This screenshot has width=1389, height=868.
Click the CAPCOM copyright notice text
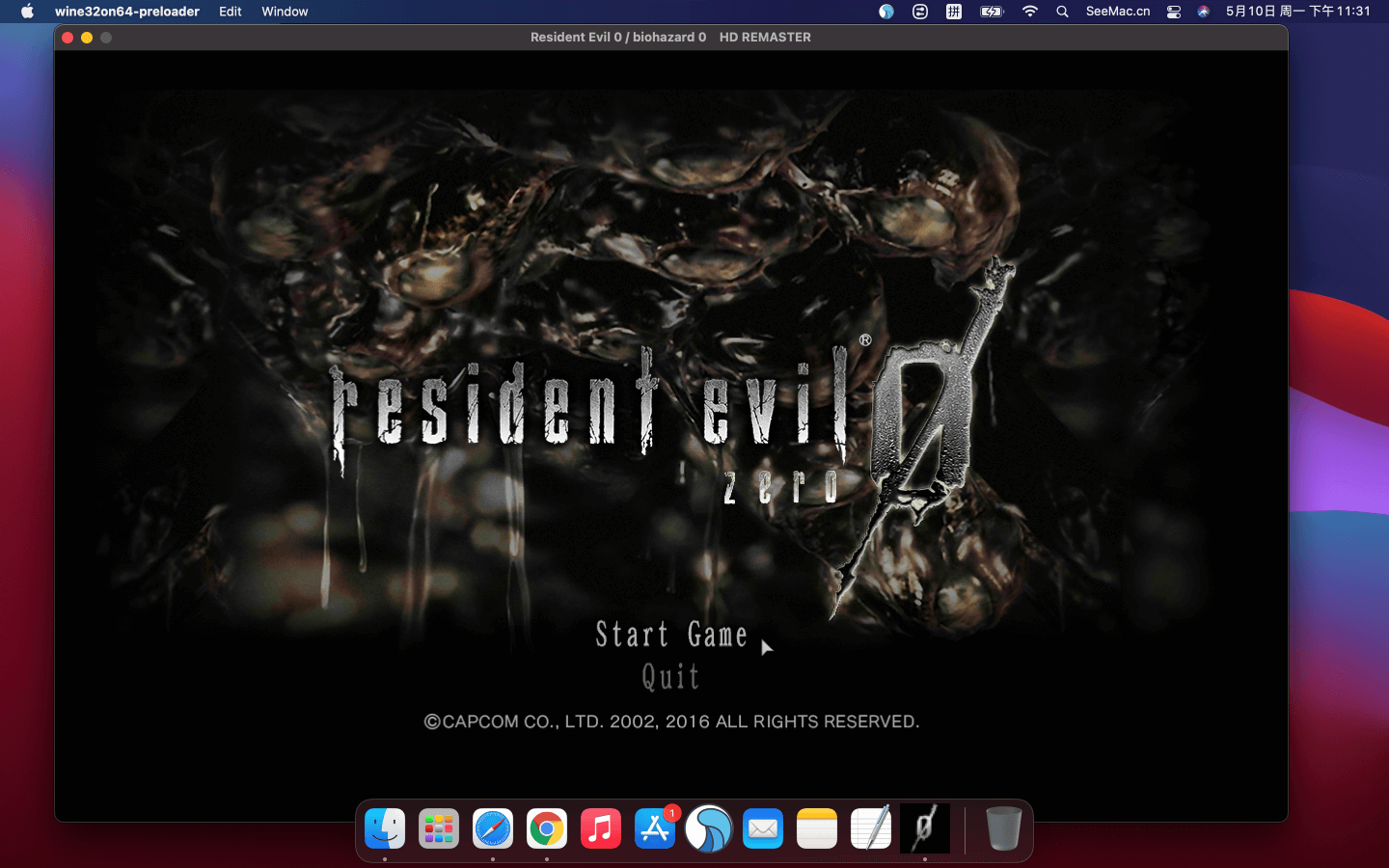coord(671,721)
